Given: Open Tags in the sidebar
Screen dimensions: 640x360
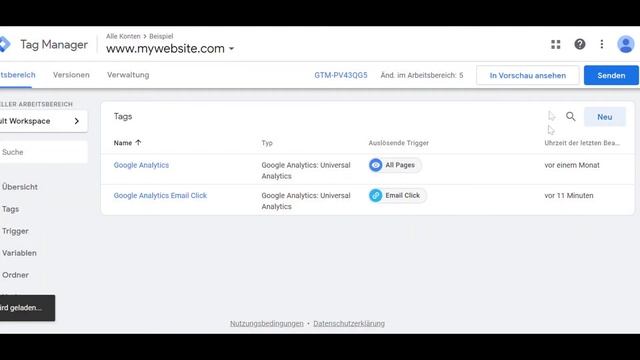Looking at the screenshot, I should (10, 209).
